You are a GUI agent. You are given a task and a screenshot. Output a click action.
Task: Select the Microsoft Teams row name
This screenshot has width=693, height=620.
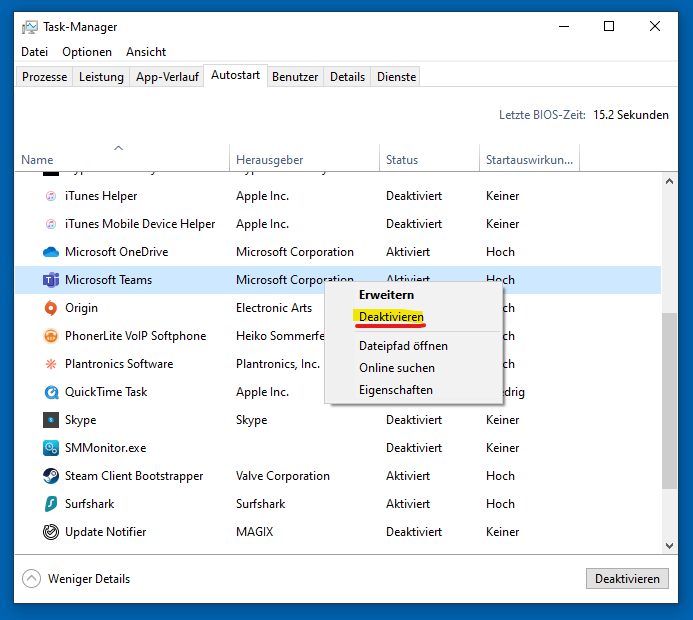click(108, 280)
